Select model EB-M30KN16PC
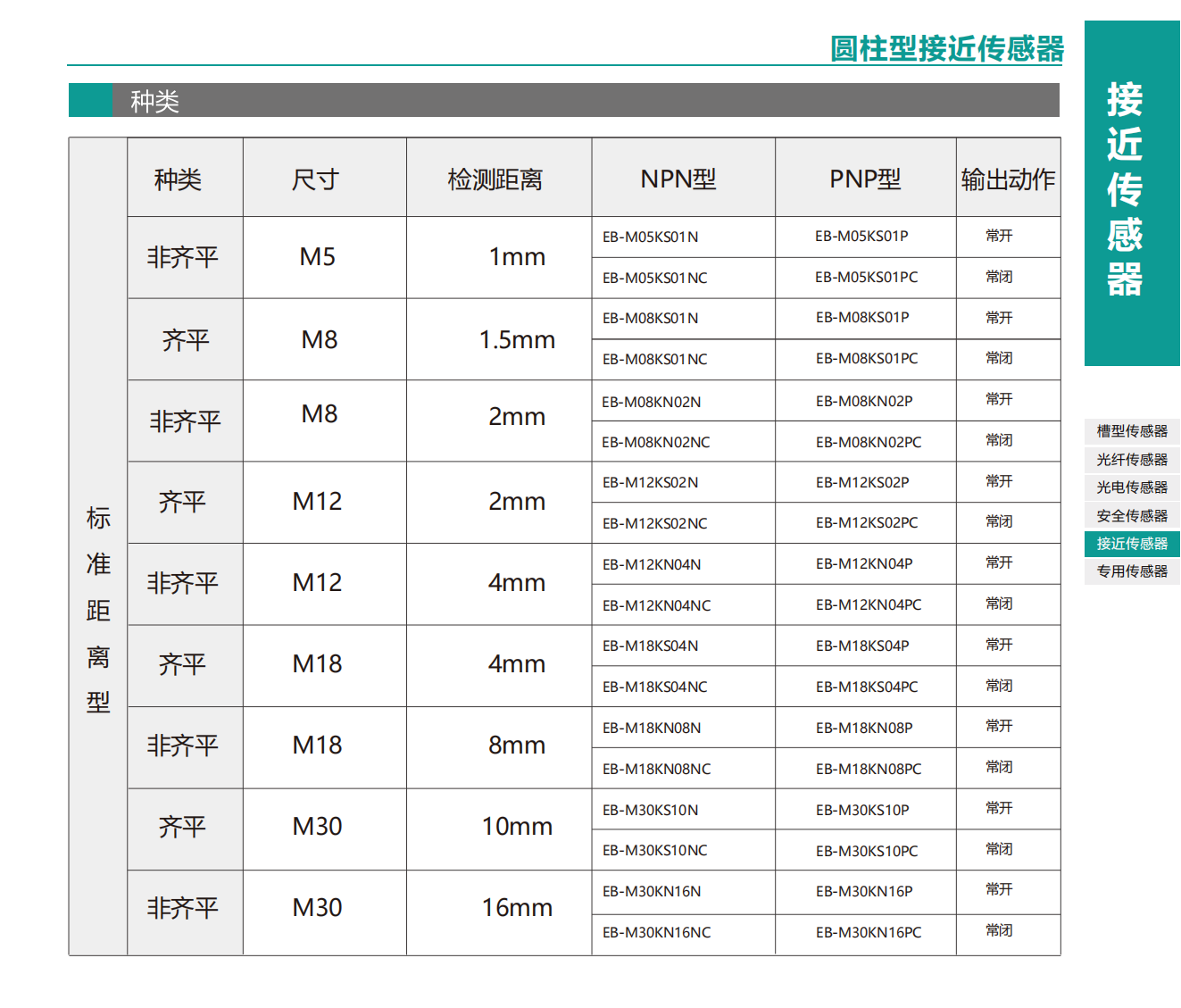 [869, 932]
